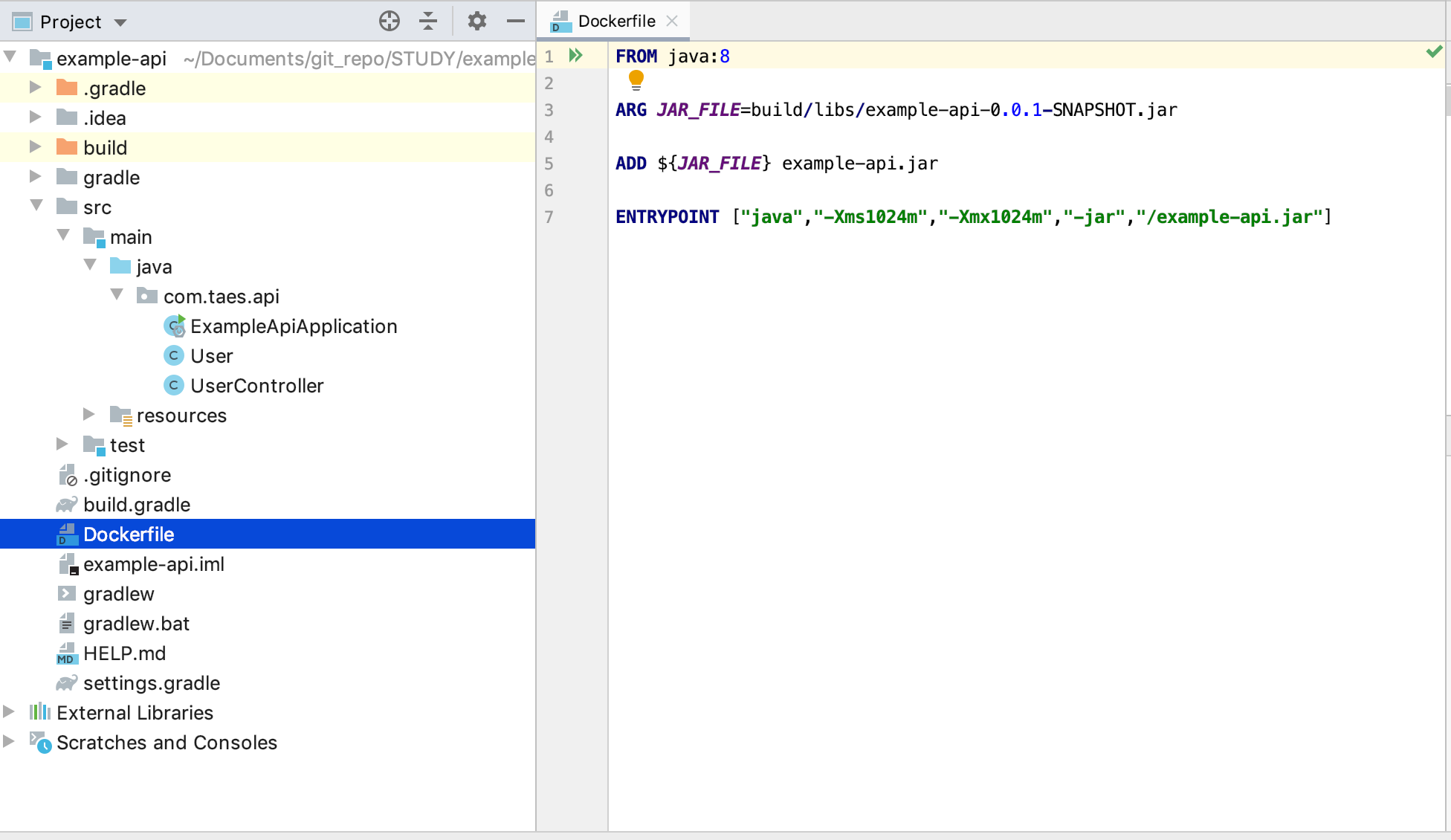The image size is (1451, 840).
Task: Expand External Libraries node
Action: 8,711
